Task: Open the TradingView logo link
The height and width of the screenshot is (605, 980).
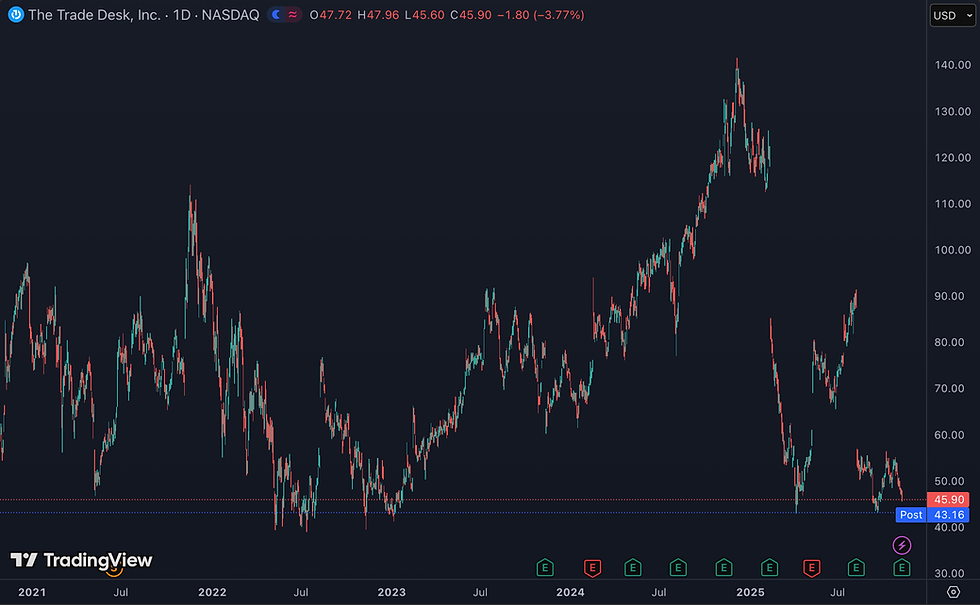Action: click(81, 560)
